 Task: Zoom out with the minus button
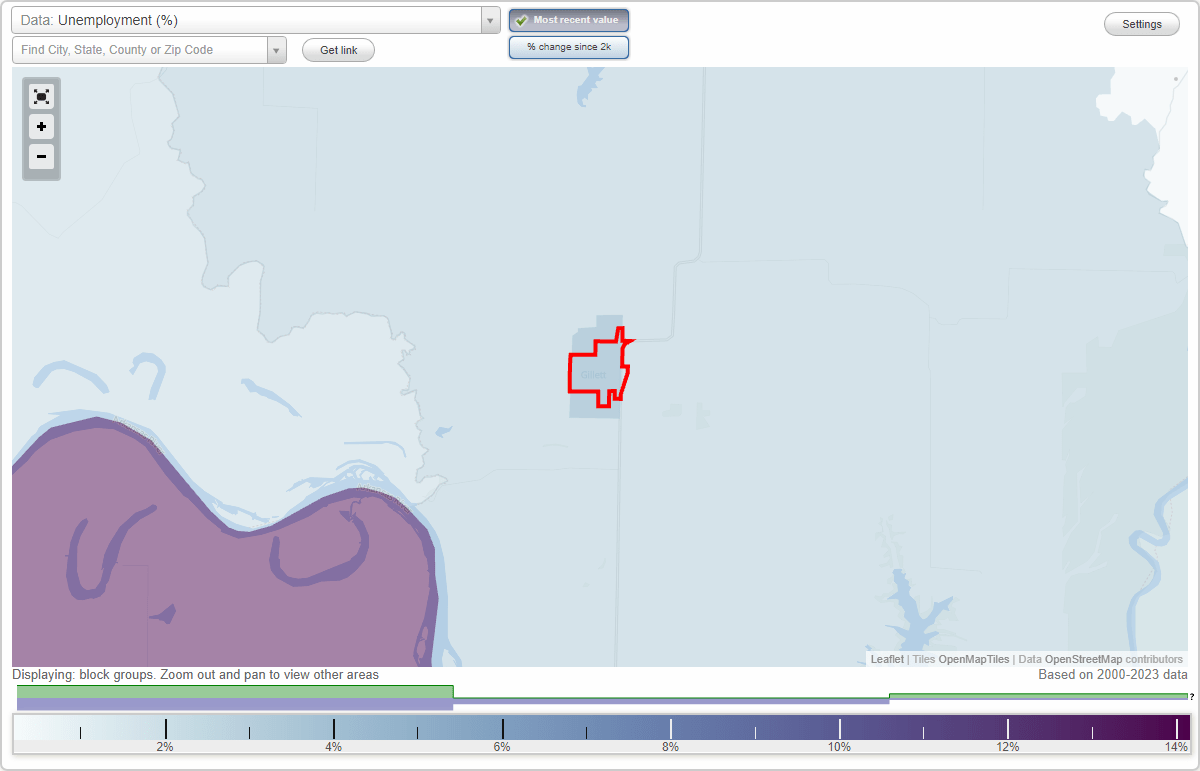[41, 156]
